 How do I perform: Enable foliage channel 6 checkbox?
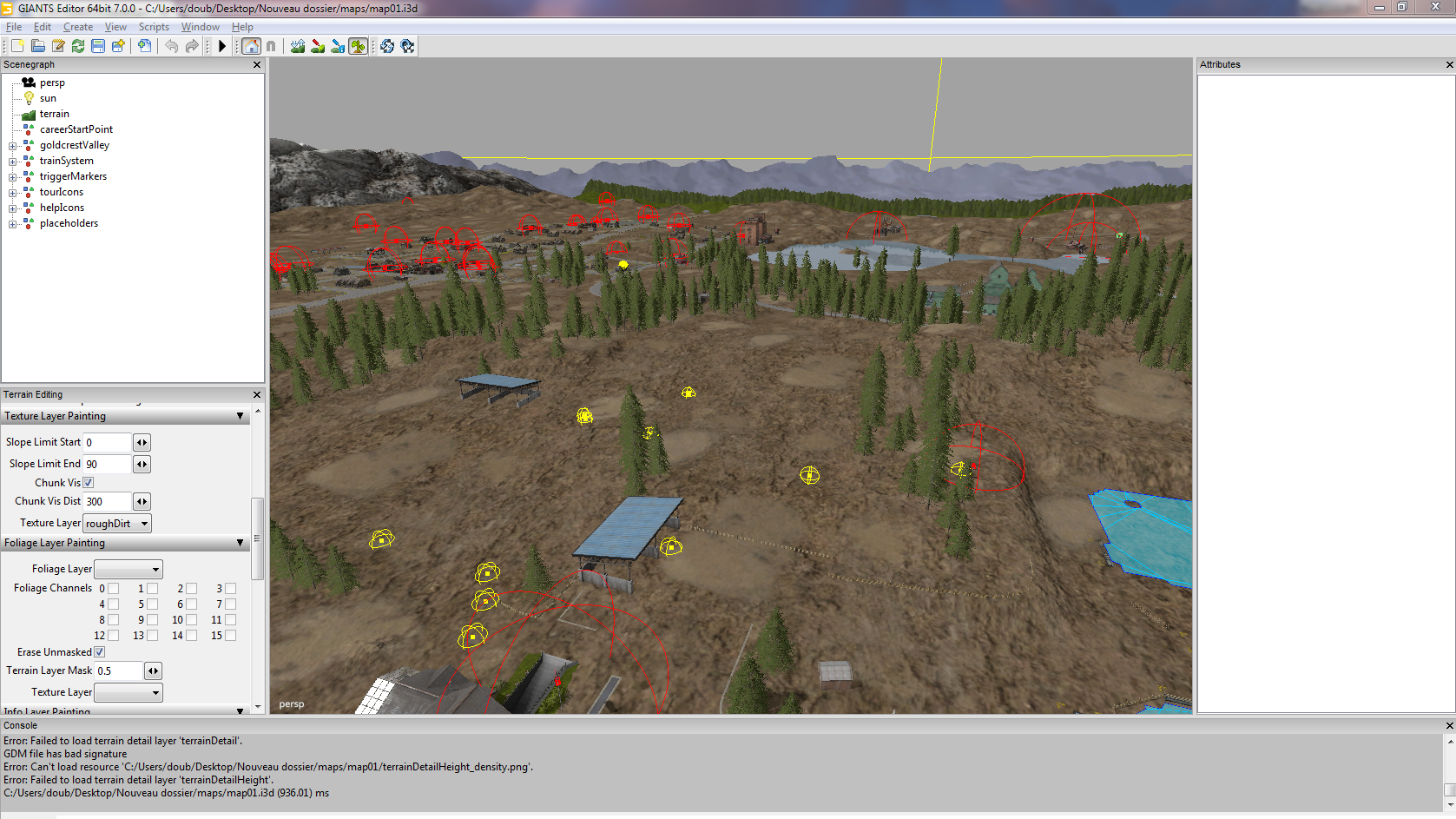click(x=191, y=604)
